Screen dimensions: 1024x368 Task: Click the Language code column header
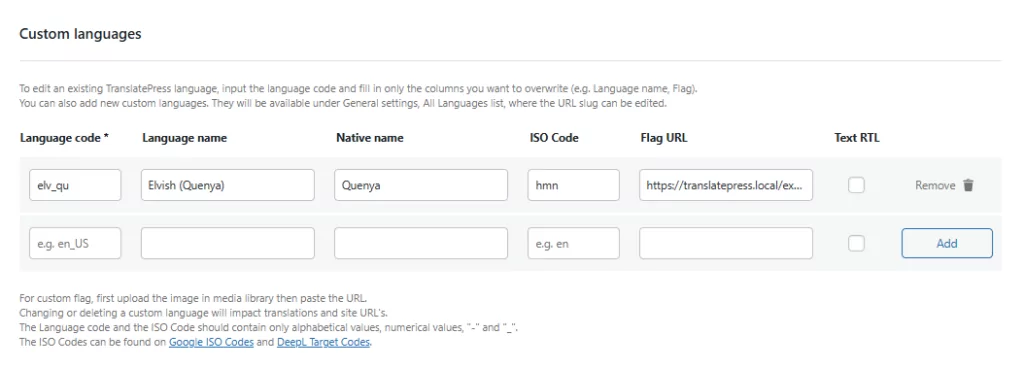coord(64,138)
